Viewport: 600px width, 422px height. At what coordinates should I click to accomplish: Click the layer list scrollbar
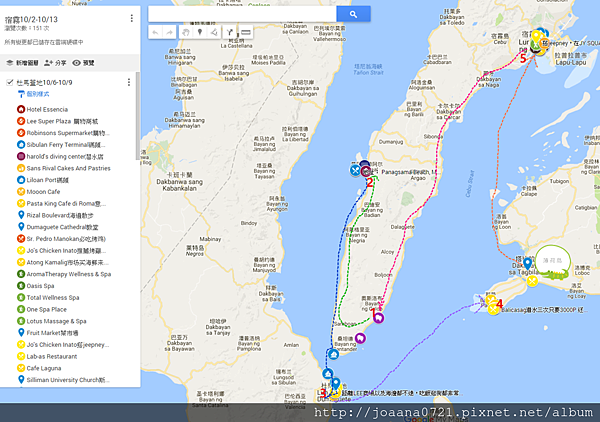click(x=138, y=116)
